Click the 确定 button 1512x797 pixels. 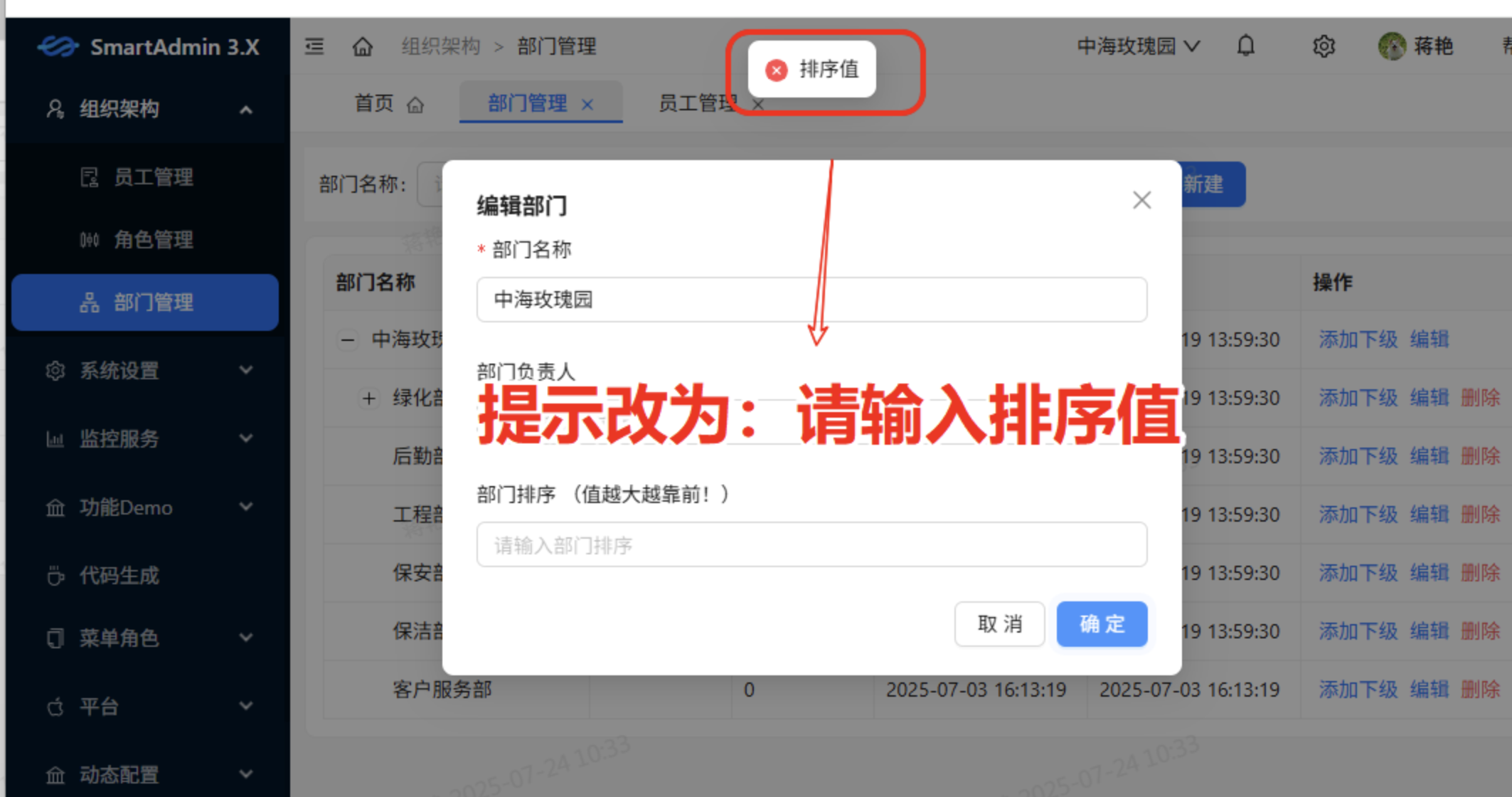tap(1101, 624)
